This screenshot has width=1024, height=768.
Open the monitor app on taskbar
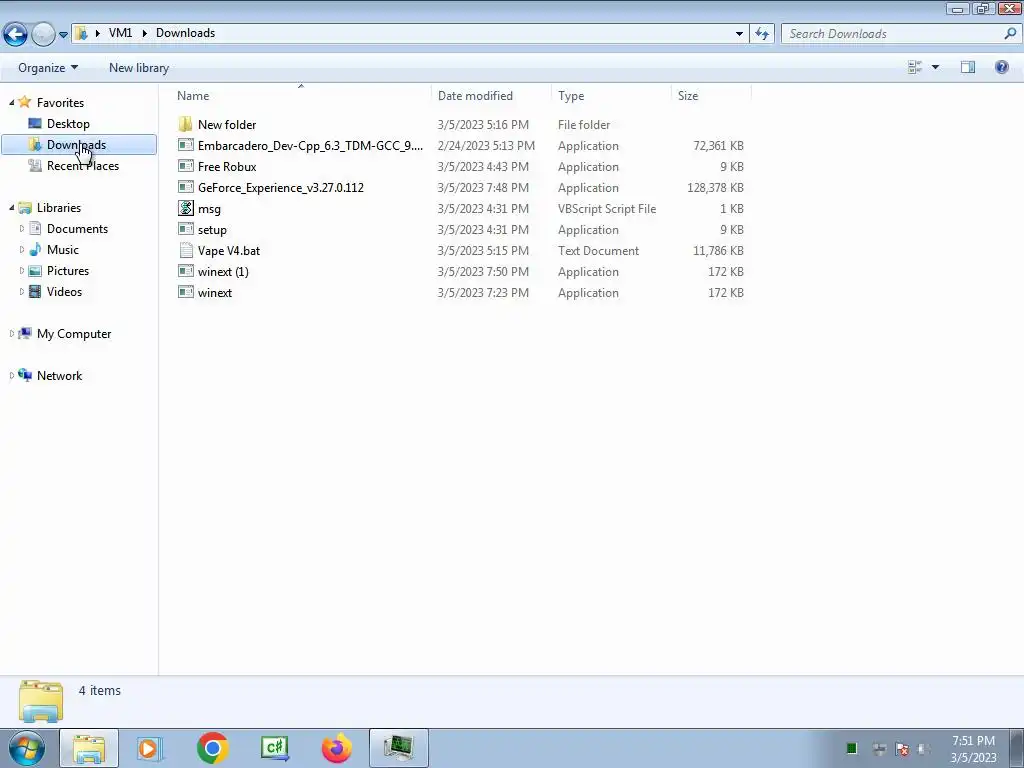399,748
